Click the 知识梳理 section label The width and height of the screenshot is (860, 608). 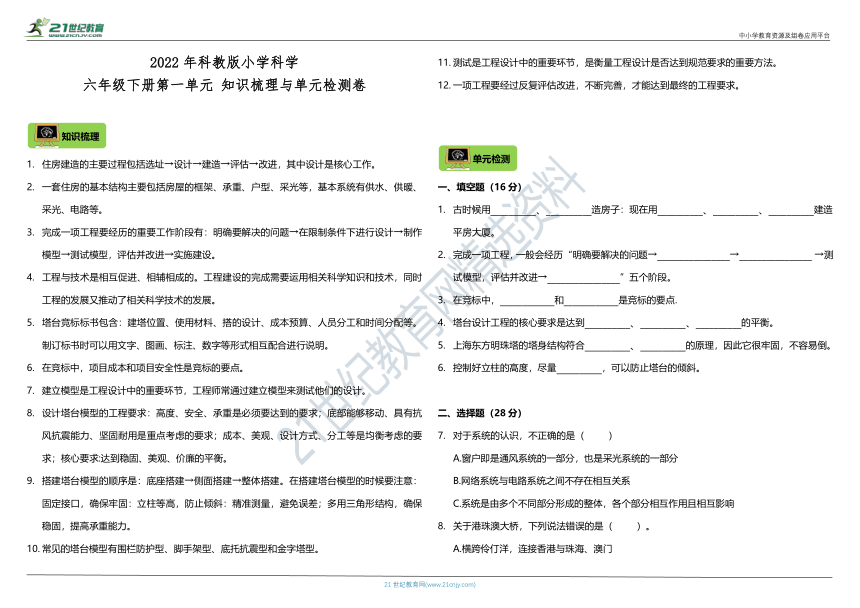coord(80,137)
